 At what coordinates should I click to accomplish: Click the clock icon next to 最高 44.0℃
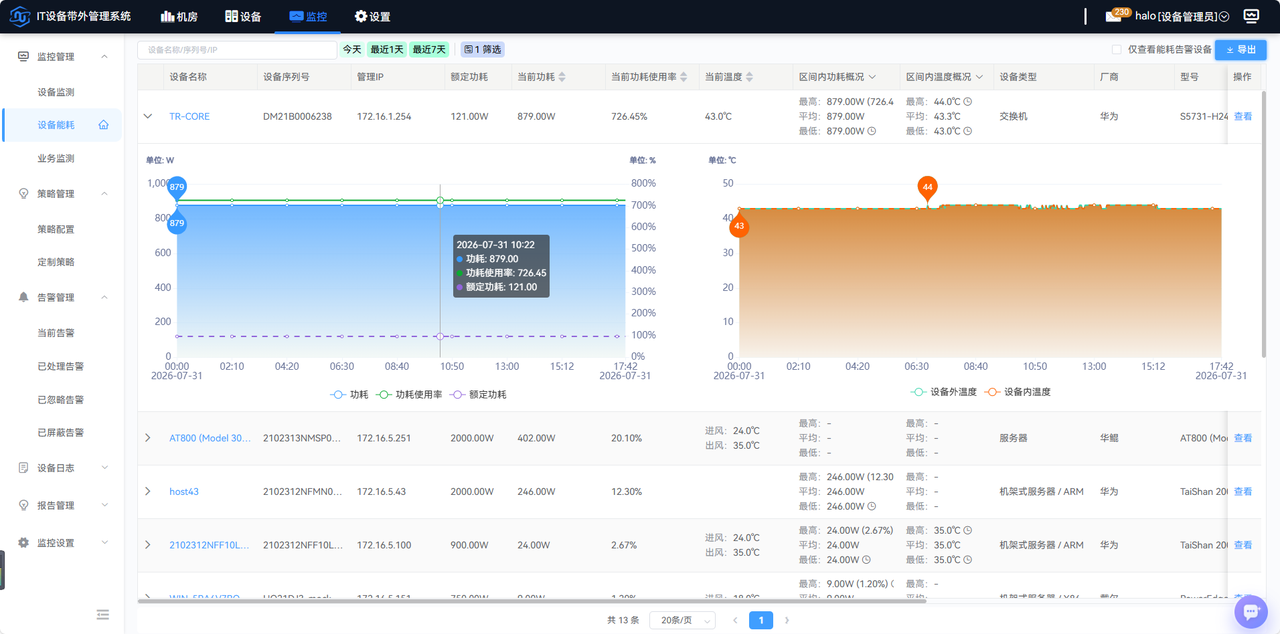(x=968, y=102)
